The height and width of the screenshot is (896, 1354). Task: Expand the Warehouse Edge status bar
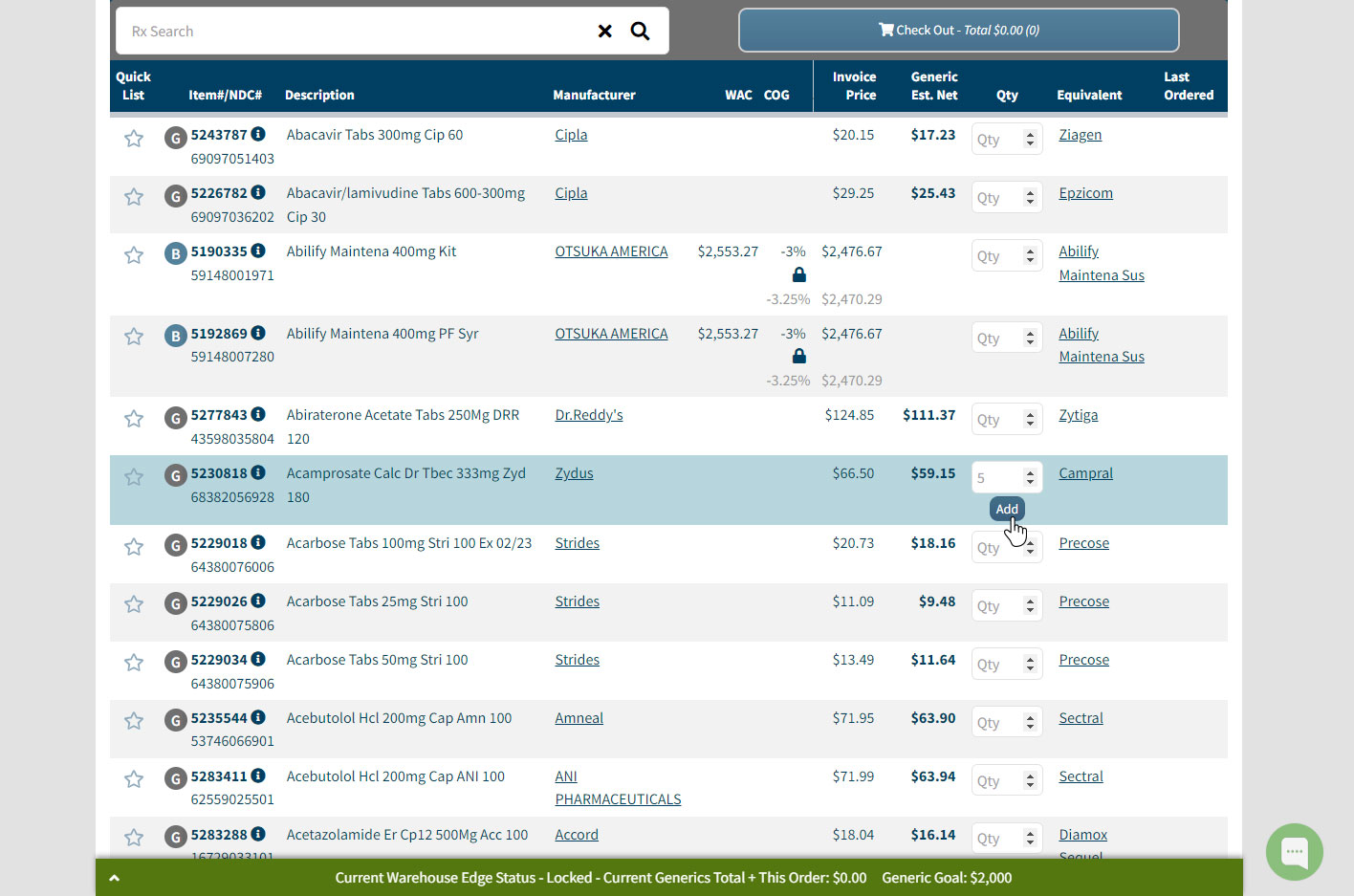click(115, 878)
